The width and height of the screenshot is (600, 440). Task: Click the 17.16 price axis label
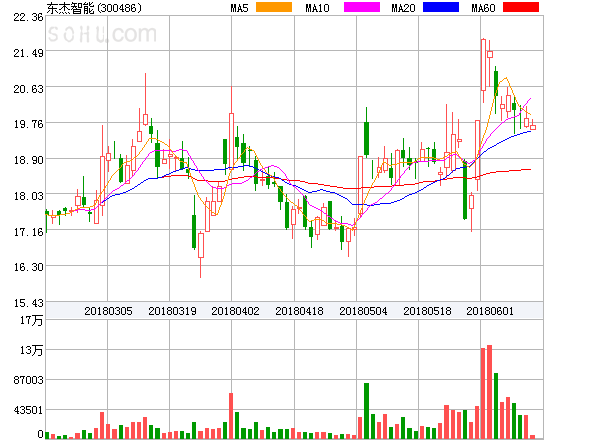click(28, 232)
